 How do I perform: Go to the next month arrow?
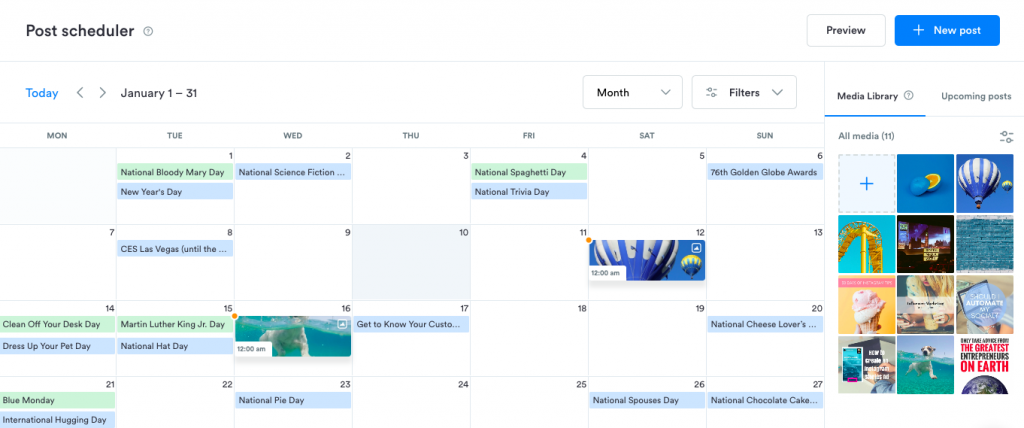(102, 93)
